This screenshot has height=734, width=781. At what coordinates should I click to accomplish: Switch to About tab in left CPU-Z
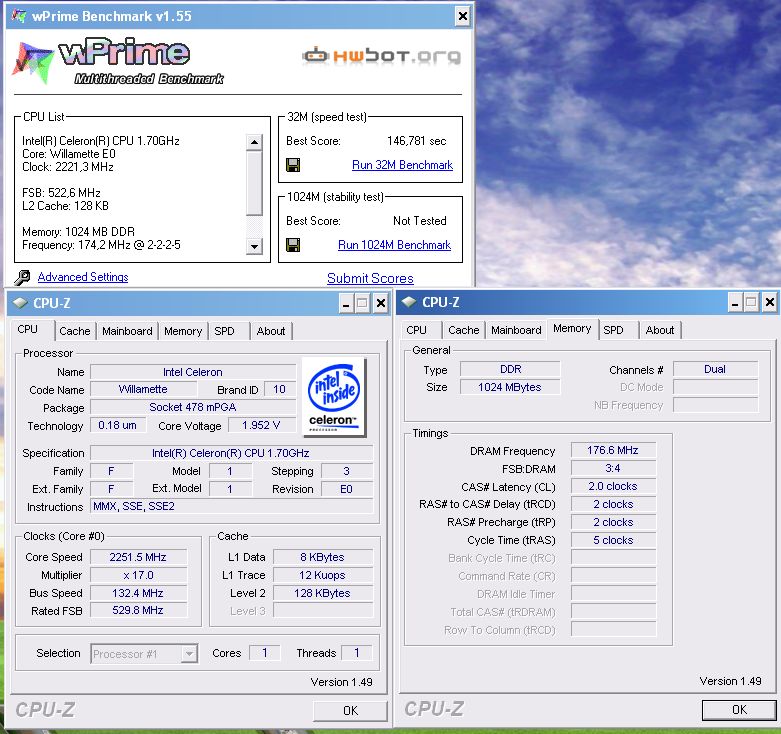(270, 331)
